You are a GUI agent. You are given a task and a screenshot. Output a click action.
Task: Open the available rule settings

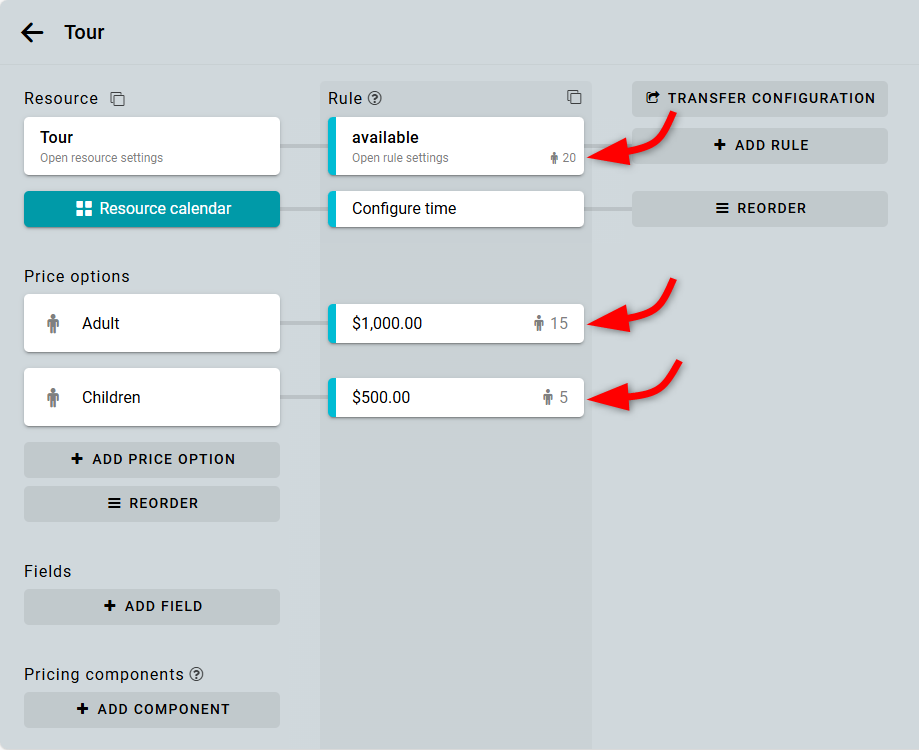(x=440, y=146)
